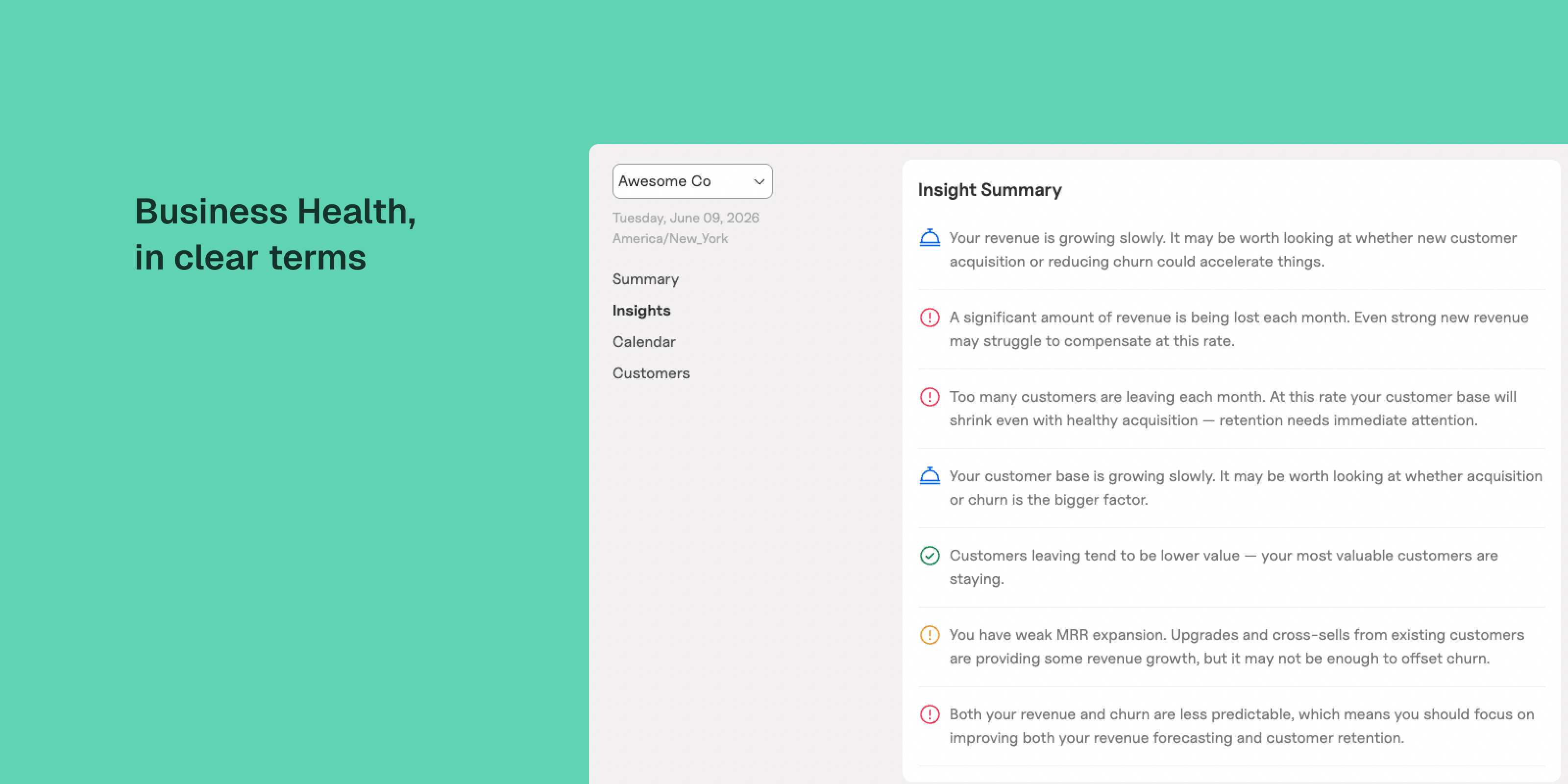
Task: Click the text 'Your revenue is growing slowly'
Action: (1057, 238)
